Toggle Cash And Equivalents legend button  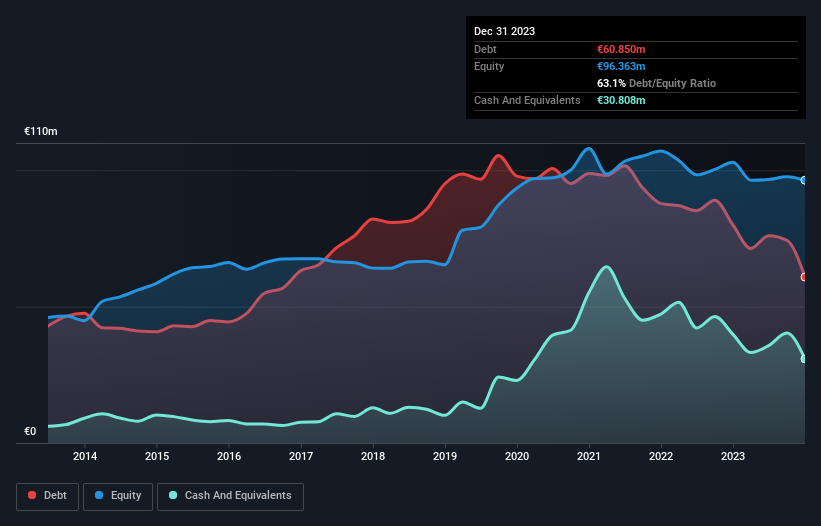point(230,496)
